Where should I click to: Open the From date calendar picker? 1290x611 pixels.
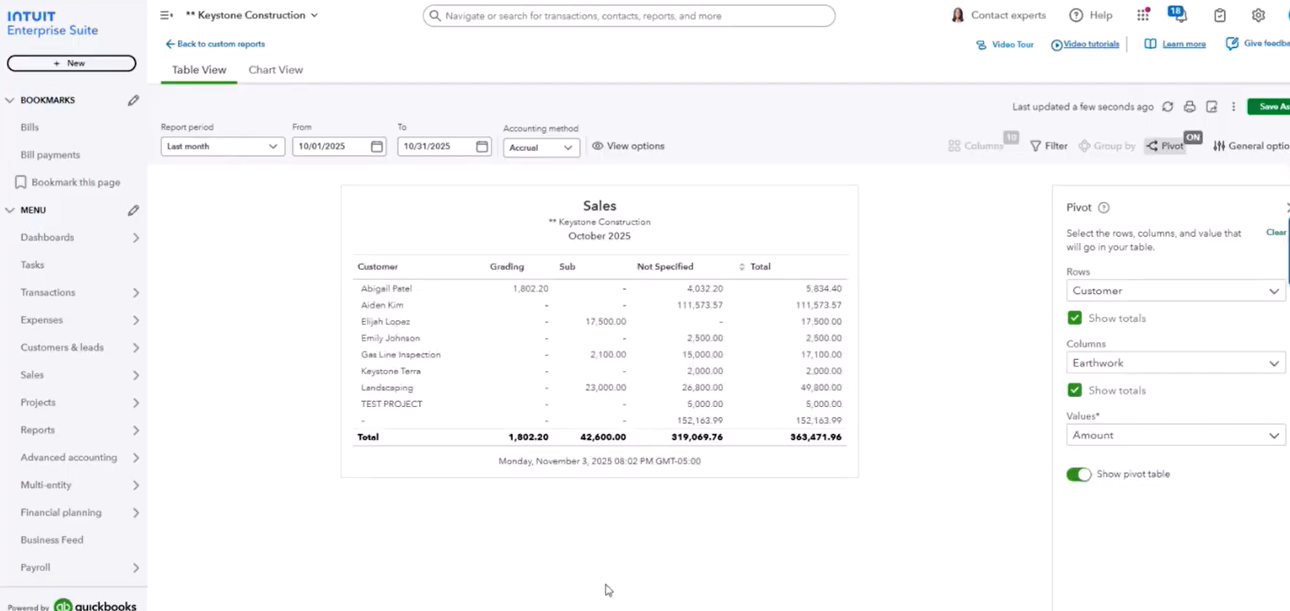point(377,146)
